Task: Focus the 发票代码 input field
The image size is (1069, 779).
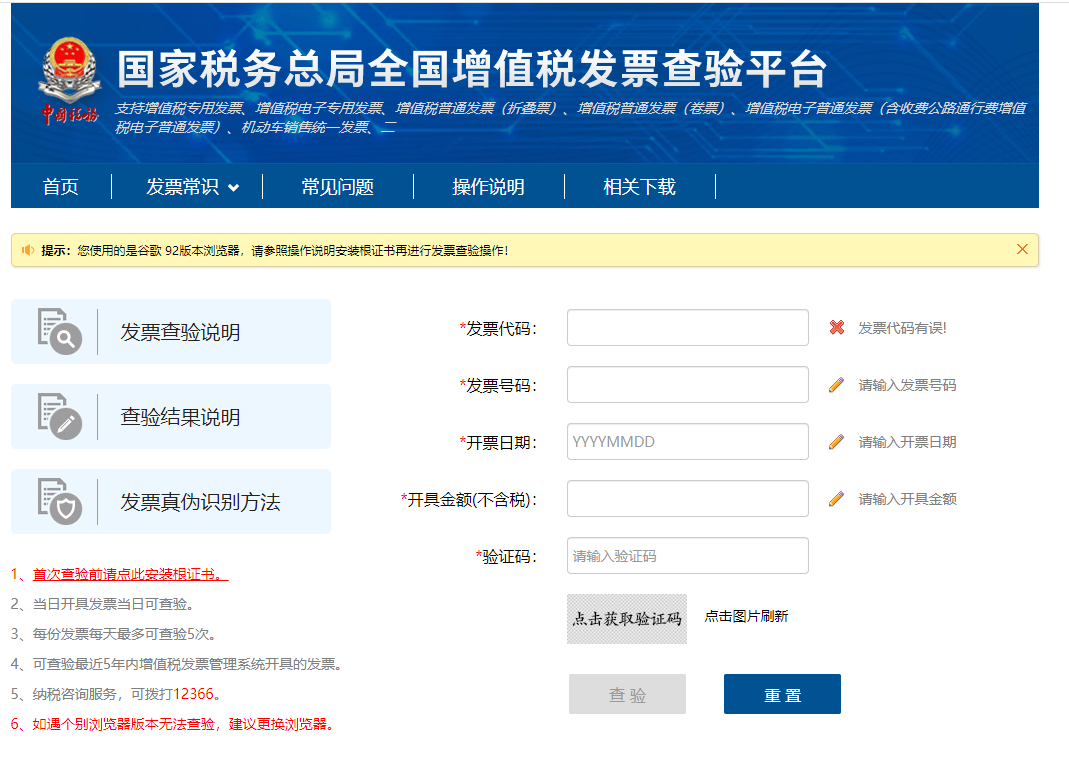Action: pos(687,328)
